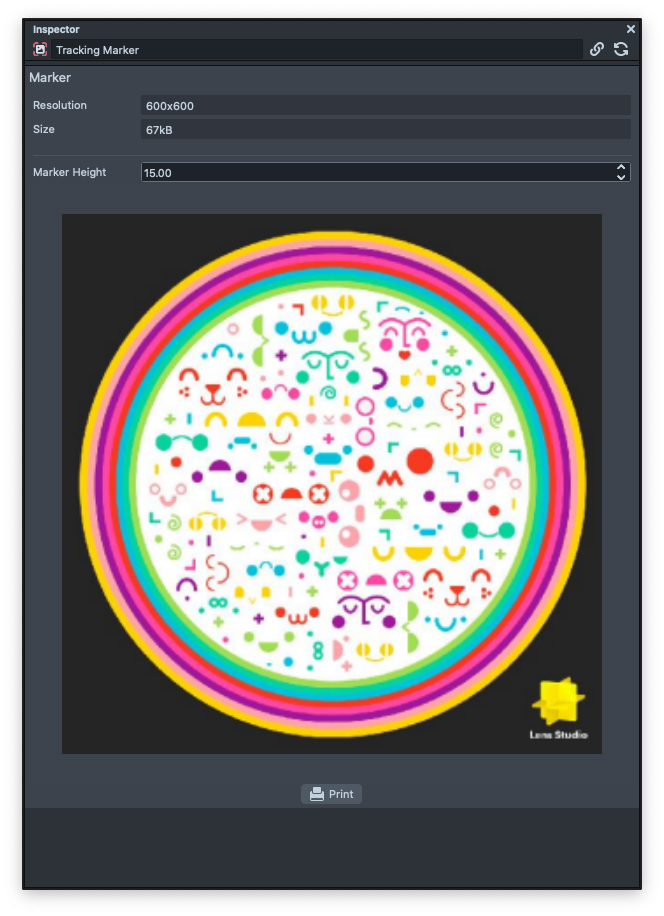This screenshot has width=664, height=916.
Task: Click the Resolution label
Action: (60, 105)
